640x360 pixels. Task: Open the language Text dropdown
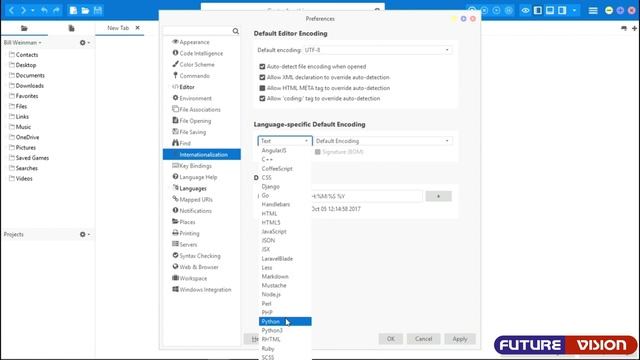click(285, 141)
